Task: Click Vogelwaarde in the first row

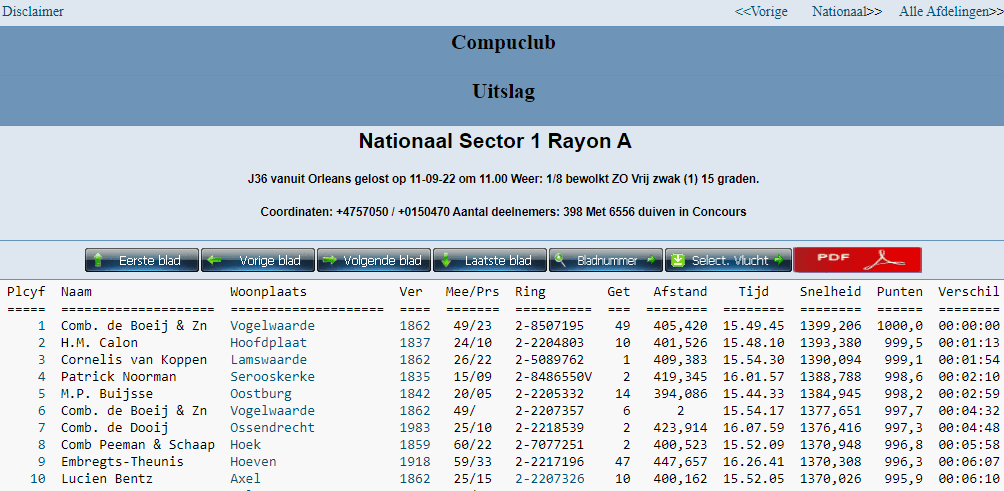Action: click(x=272, y=326)
